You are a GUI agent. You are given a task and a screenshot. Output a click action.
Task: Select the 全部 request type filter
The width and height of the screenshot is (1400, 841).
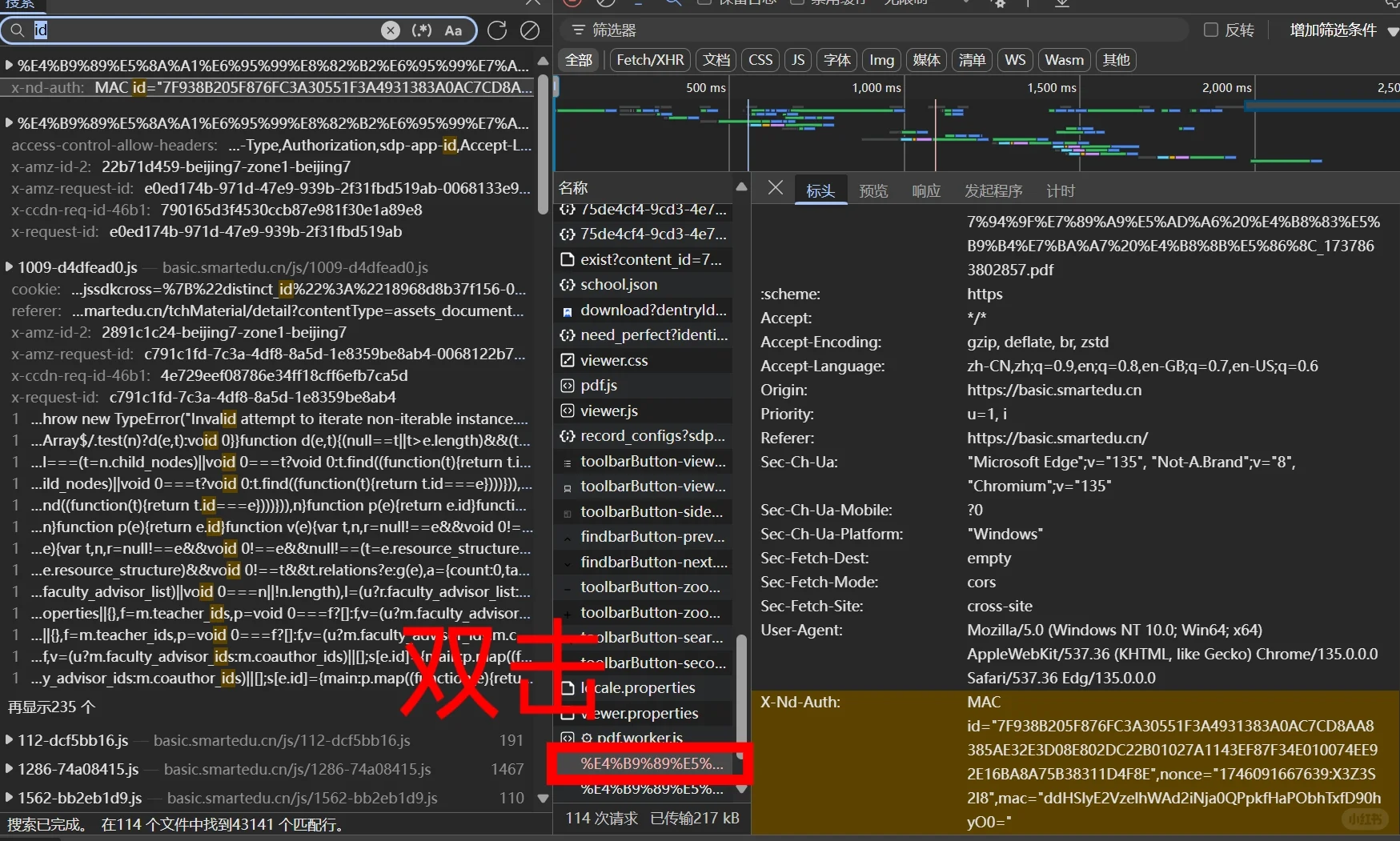point(579,60)
